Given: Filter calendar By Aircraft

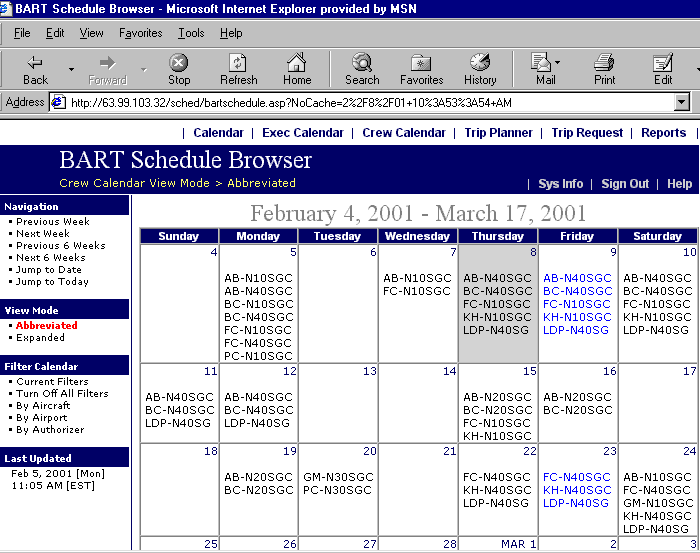Looking at the screenshot, I should (x=43, y=406).
